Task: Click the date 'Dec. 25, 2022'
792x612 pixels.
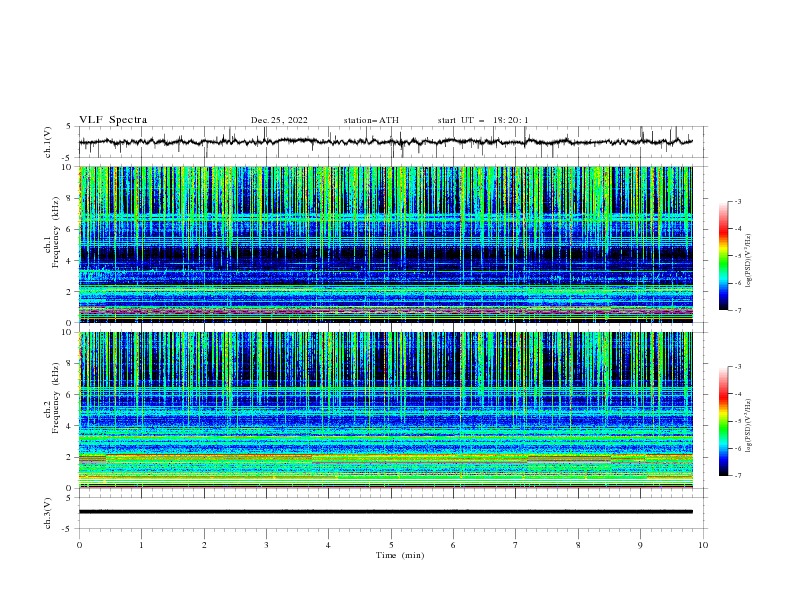Action: 279,120
